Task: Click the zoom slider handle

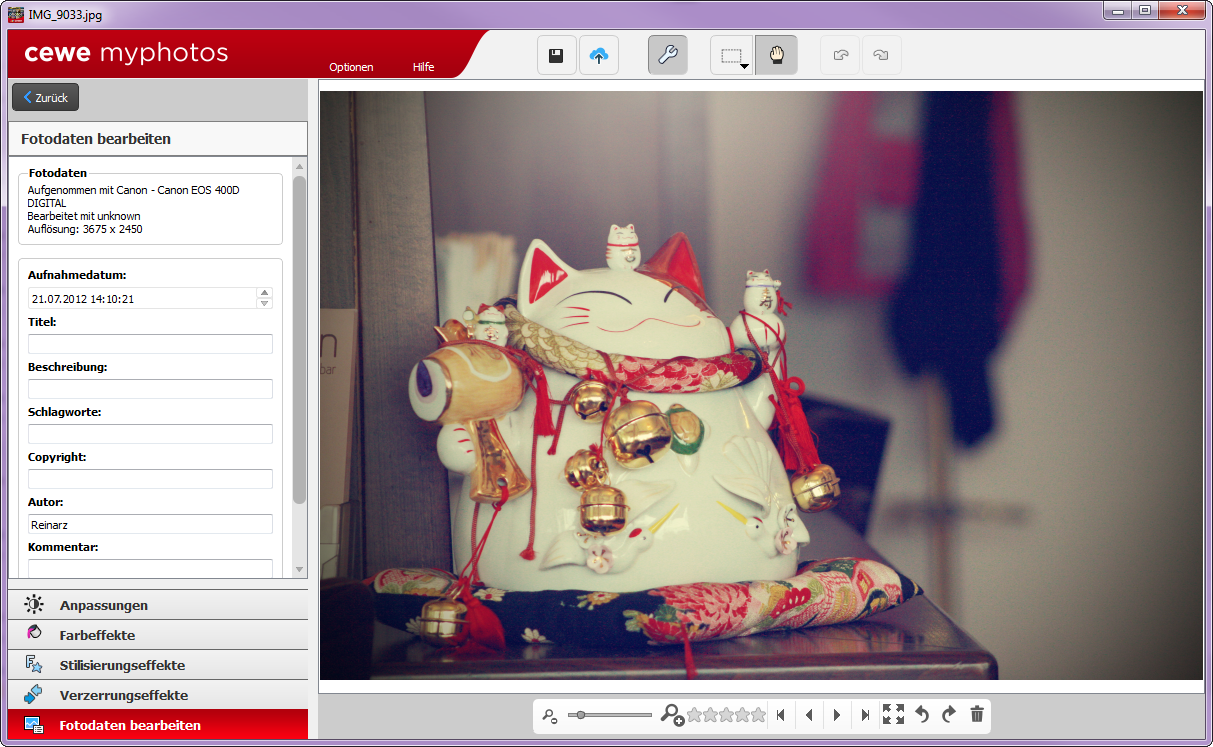Action: [580, 715]
